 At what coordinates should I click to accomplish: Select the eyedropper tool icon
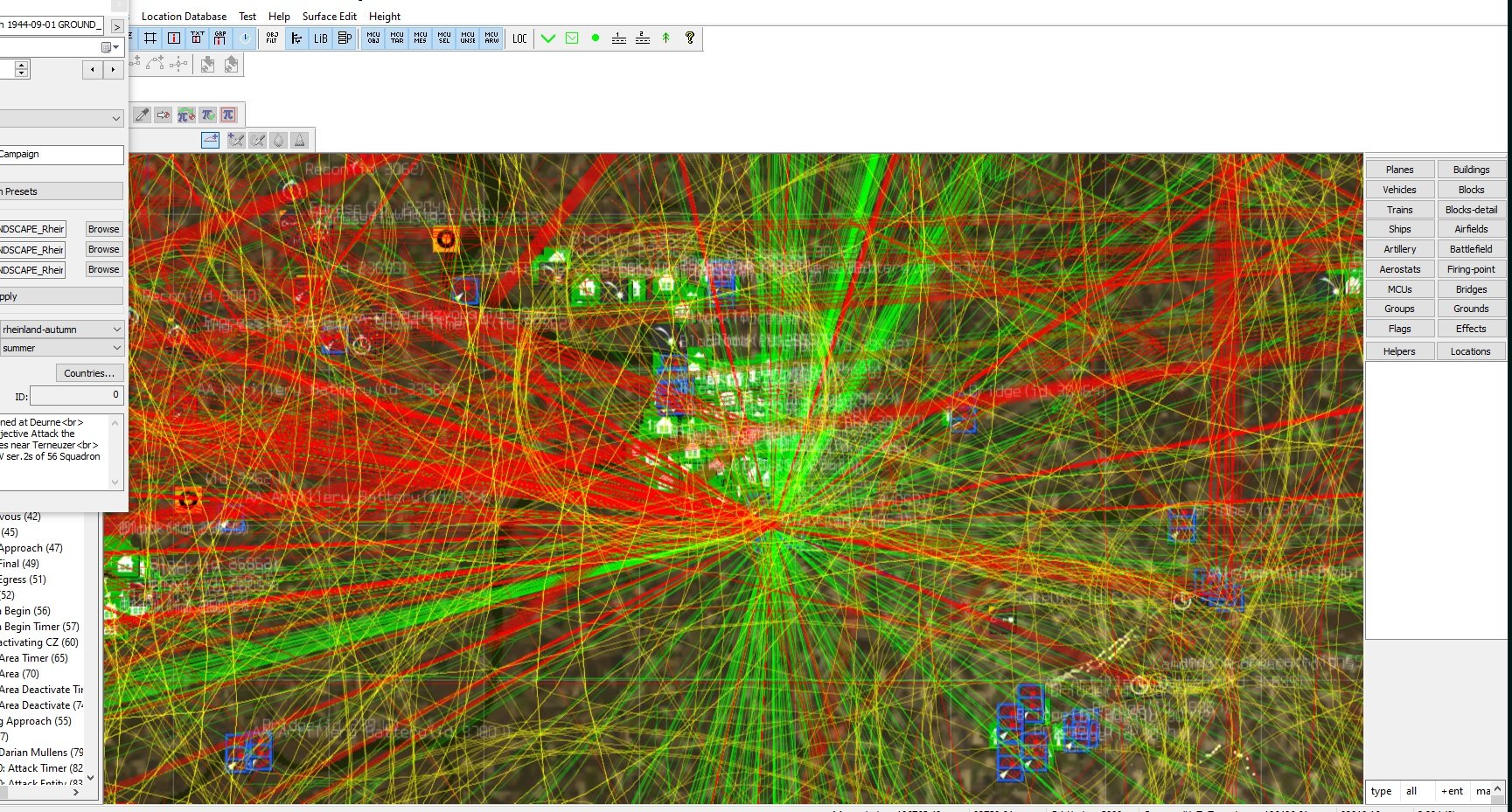[142, 115]
